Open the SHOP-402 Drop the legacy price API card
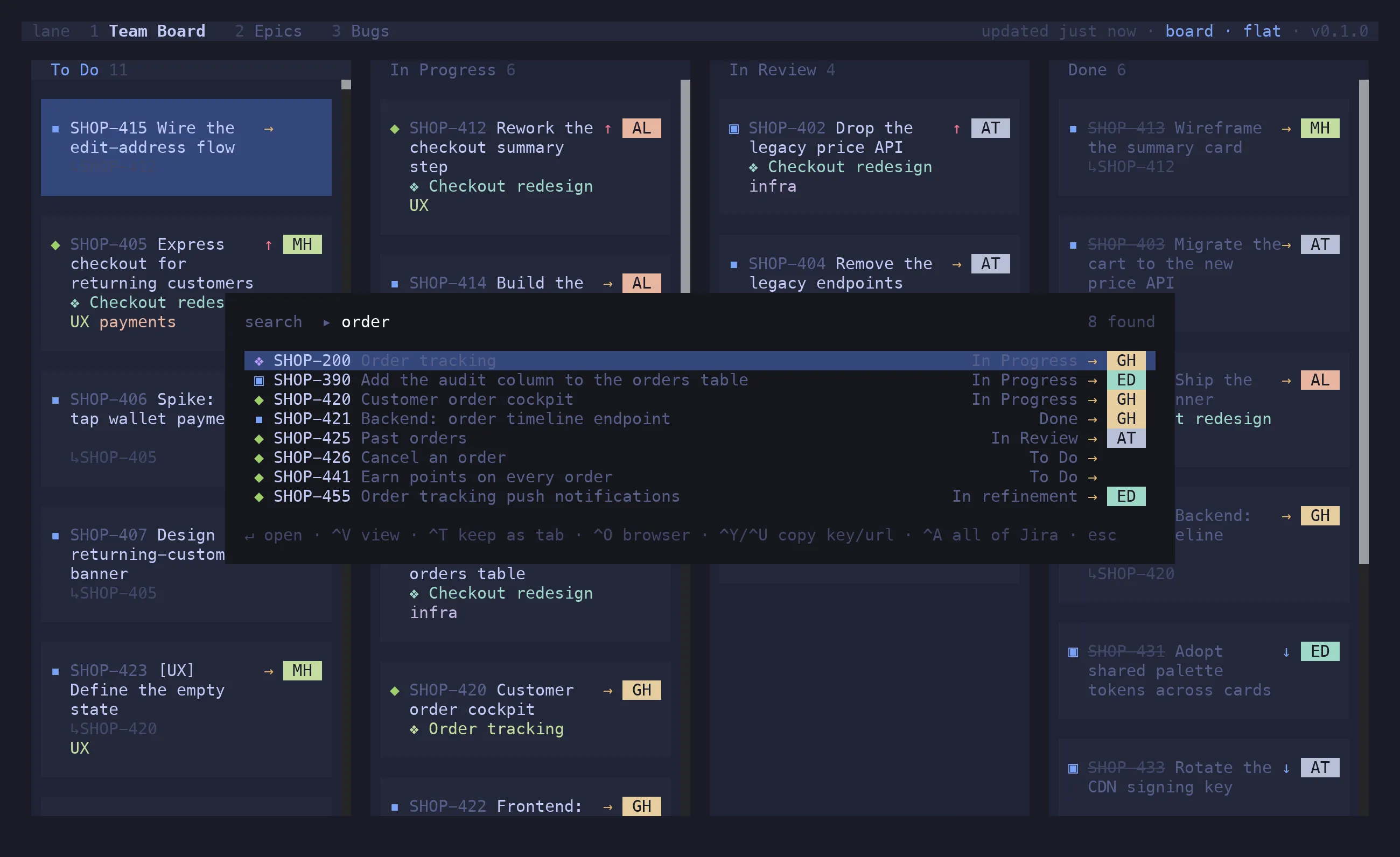Screen dimensions: 1400x857 tap(869, 157)
